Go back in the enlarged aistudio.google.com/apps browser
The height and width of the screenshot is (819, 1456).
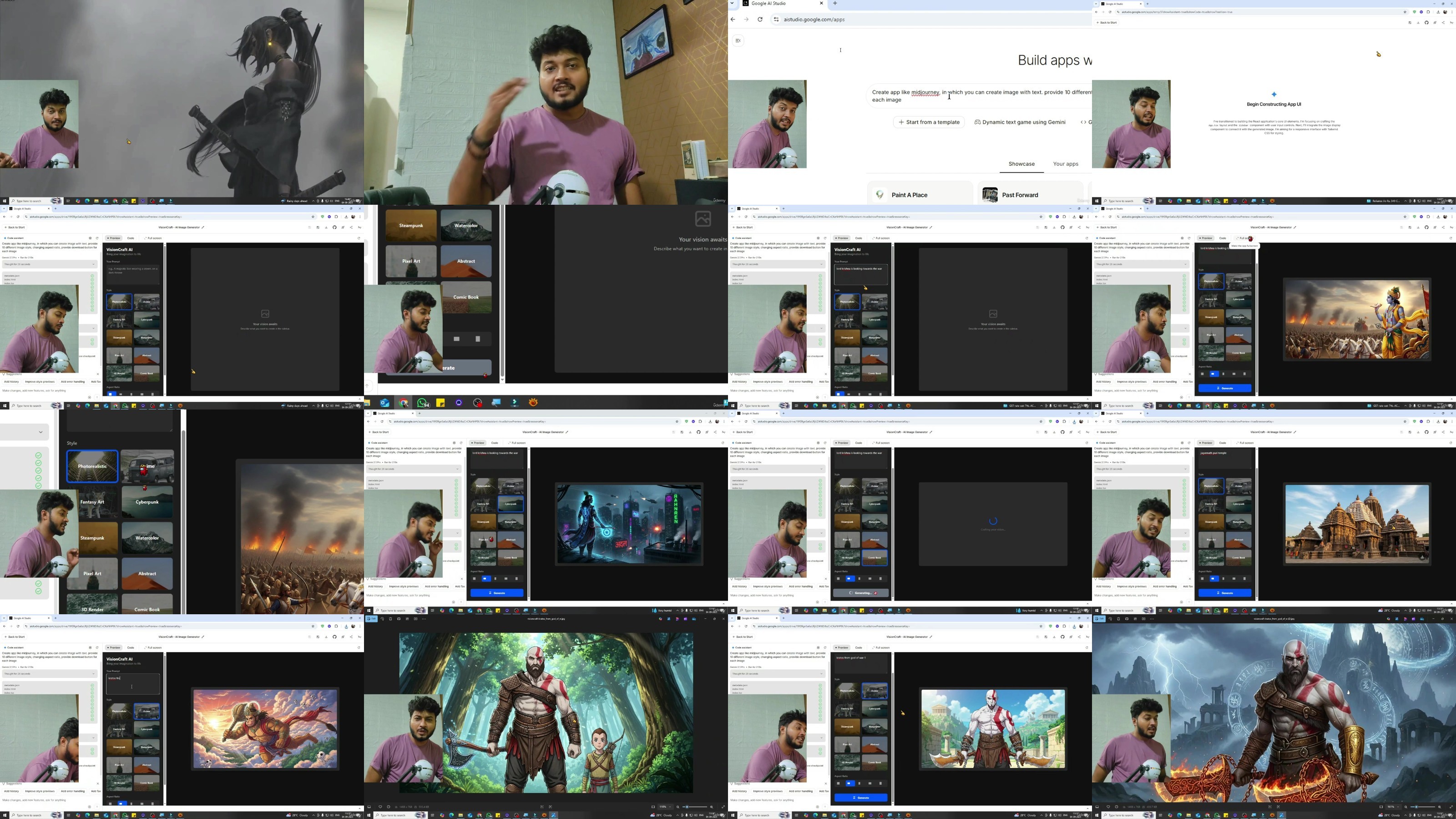tap(733, 19)
